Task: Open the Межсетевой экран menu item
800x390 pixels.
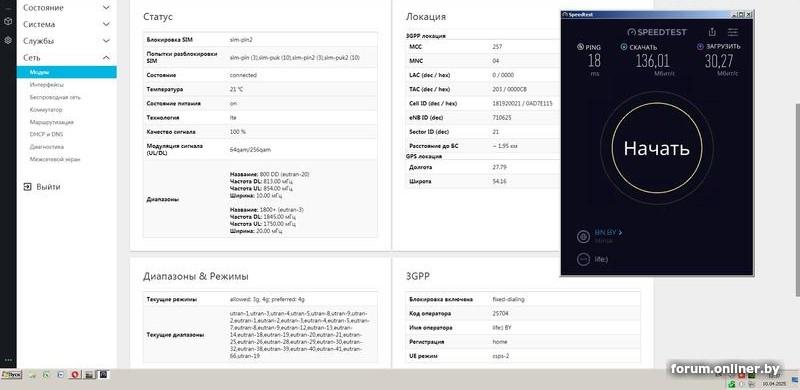Action: pos(55,159)
